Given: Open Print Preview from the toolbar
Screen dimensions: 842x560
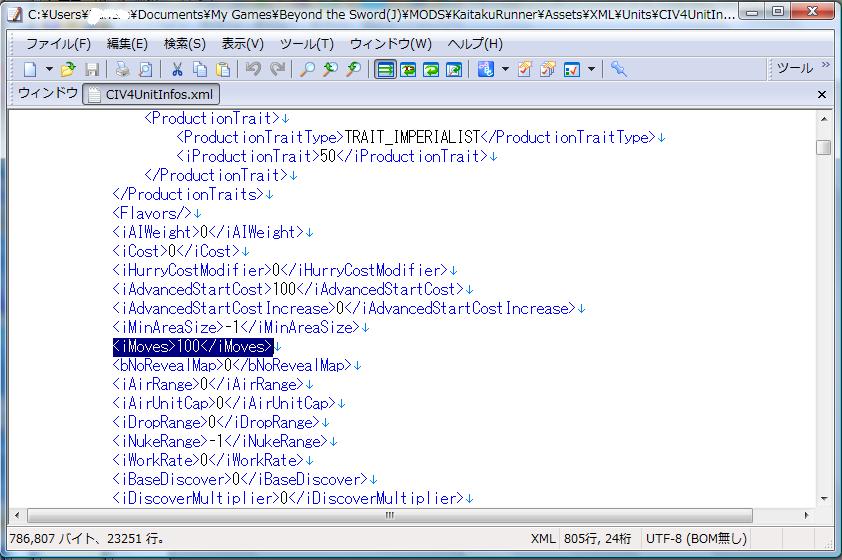Looking at the screenshot, I should (x=146, y=69).
